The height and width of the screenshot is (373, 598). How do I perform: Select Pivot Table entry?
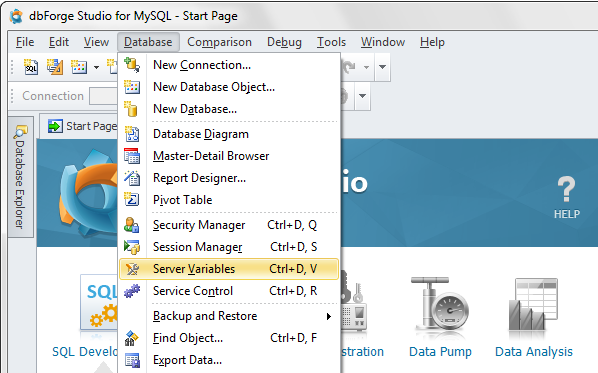coord(229,199)
